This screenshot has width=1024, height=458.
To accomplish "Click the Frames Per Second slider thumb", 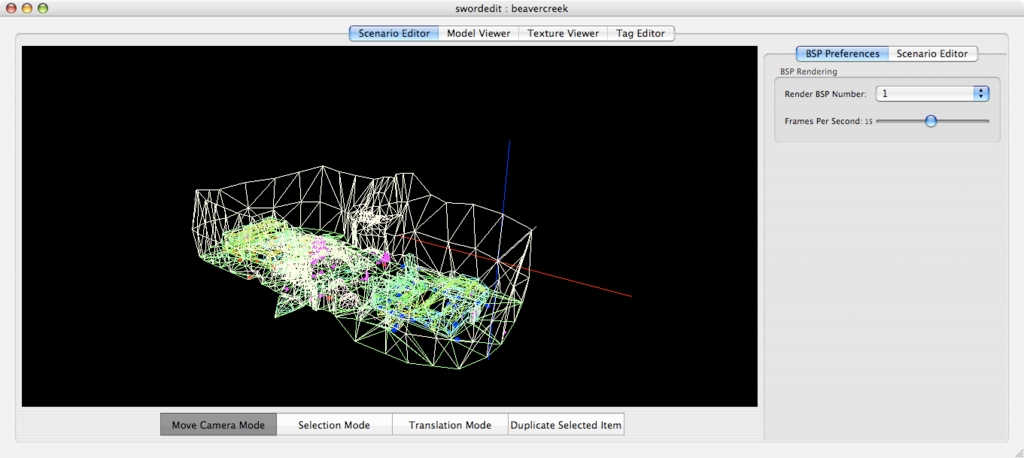I will pos(931,121).
